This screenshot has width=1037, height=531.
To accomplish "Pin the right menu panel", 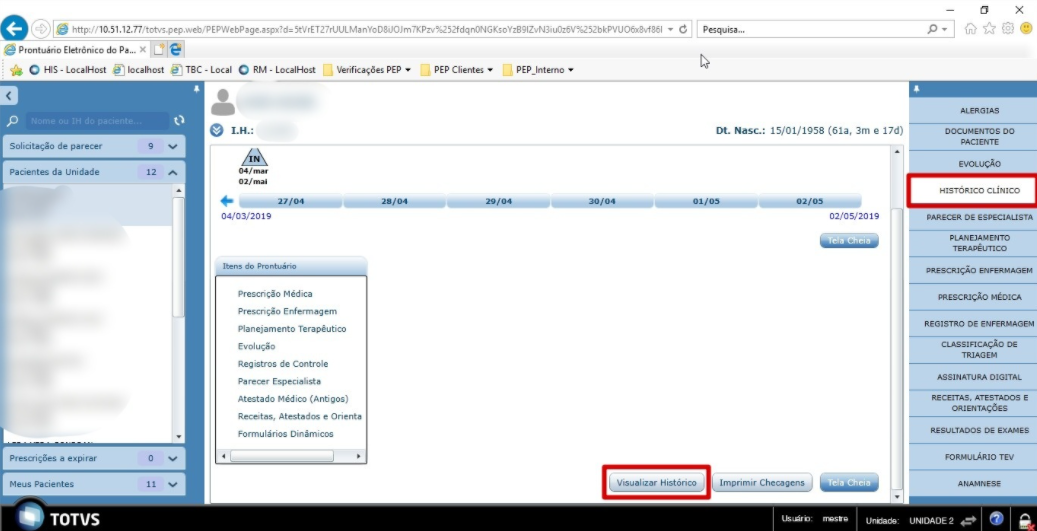I will pos(917,89).
